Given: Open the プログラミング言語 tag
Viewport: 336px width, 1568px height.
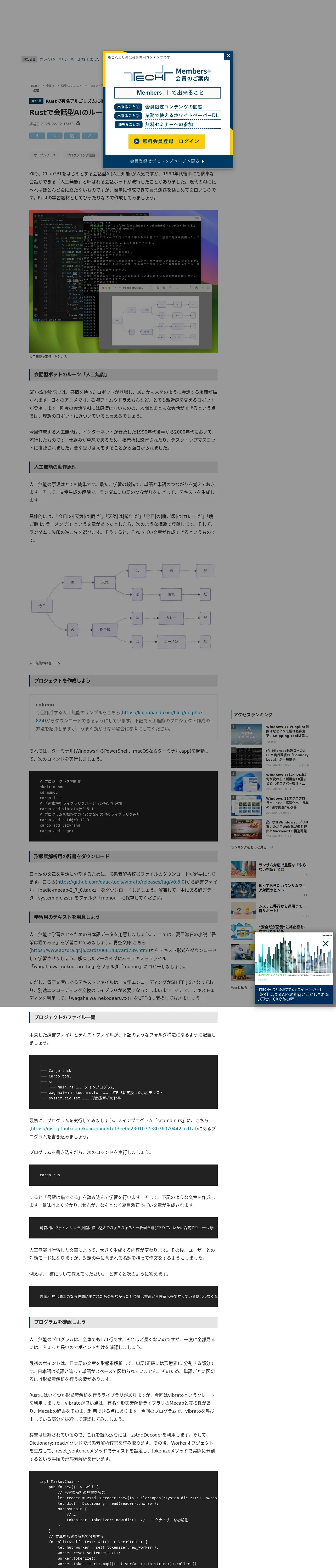Looking at the screenshot, I should coord(81,155).
